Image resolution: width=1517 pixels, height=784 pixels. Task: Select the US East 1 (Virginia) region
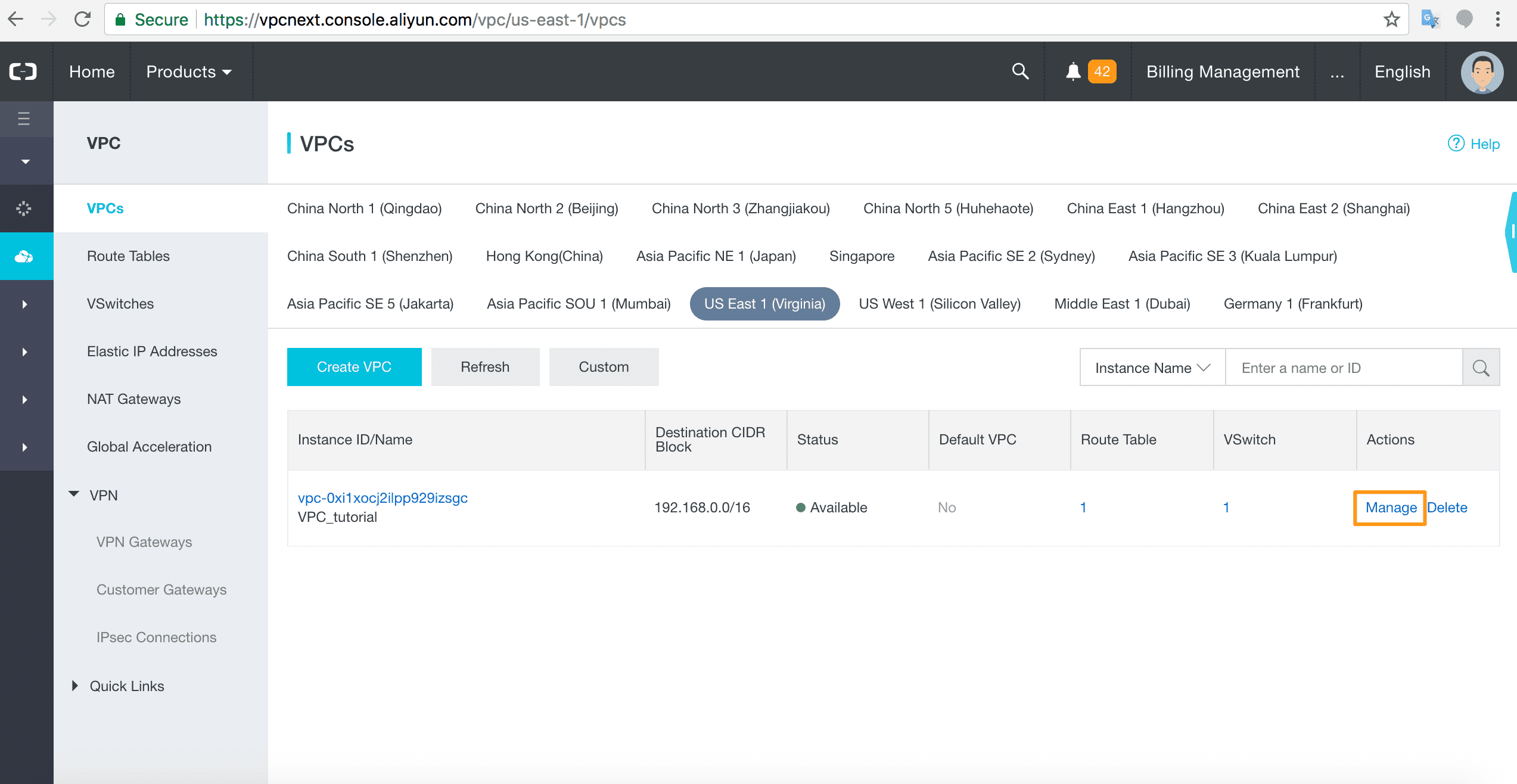[764, 304]
